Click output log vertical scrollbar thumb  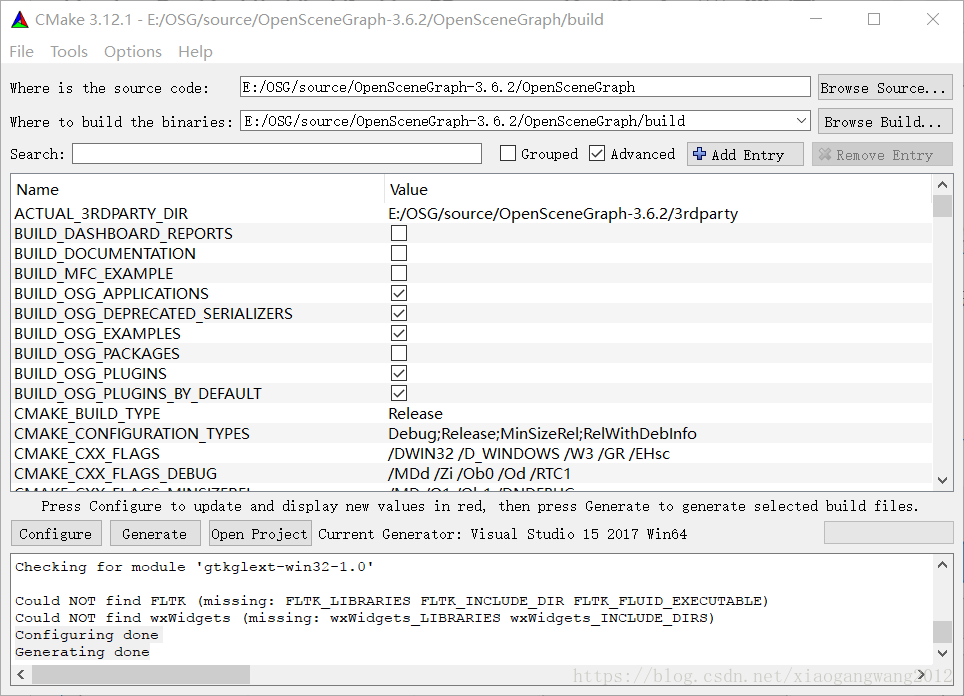click(x=942, y=631)
